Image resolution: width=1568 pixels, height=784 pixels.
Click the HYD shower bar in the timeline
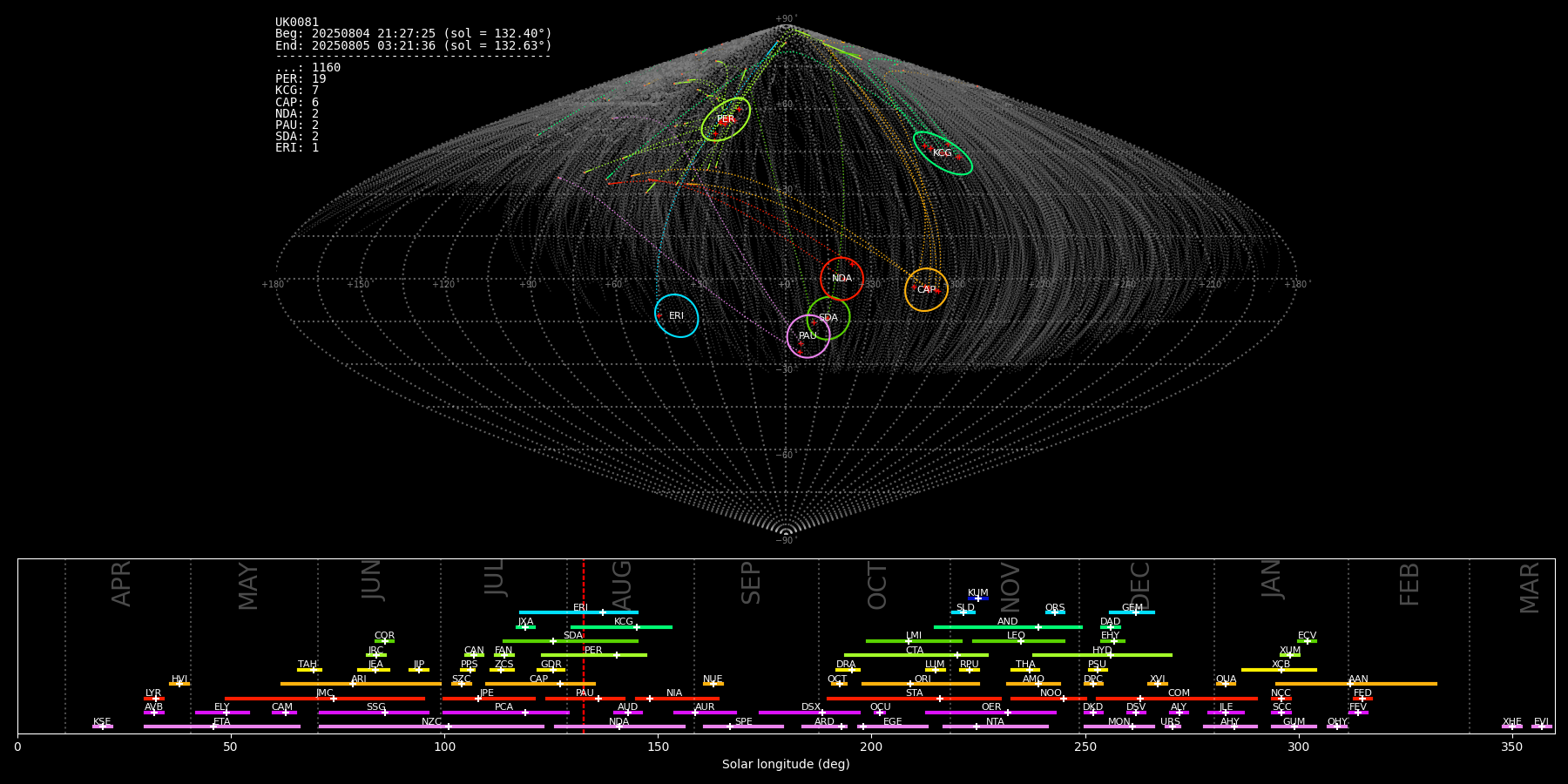pyautogui.click(x=1102, y=655)
